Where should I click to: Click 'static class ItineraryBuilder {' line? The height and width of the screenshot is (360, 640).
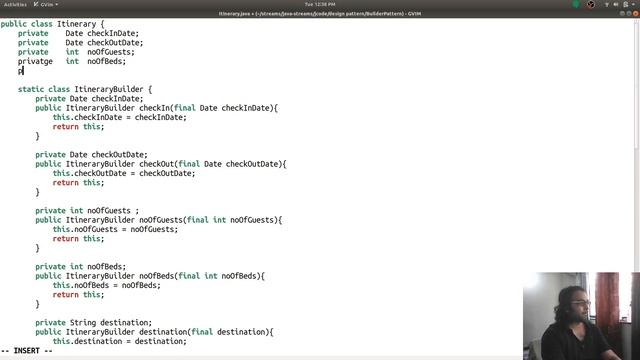tap(85, 89)
